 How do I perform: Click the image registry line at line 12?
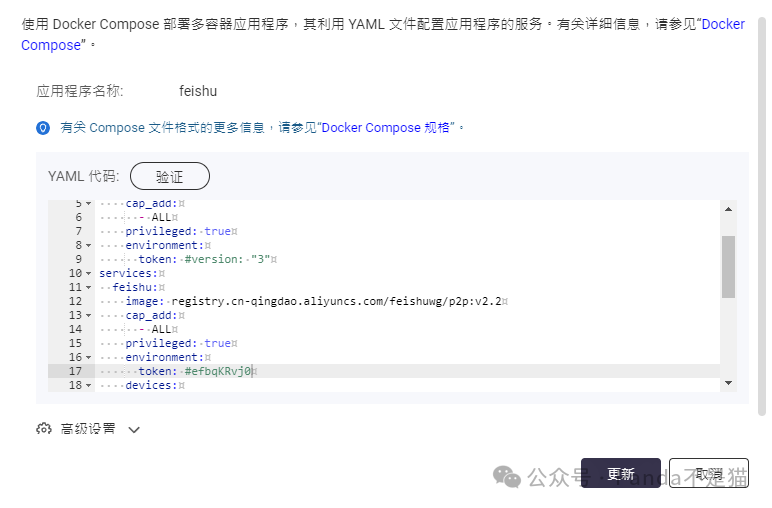313,301
